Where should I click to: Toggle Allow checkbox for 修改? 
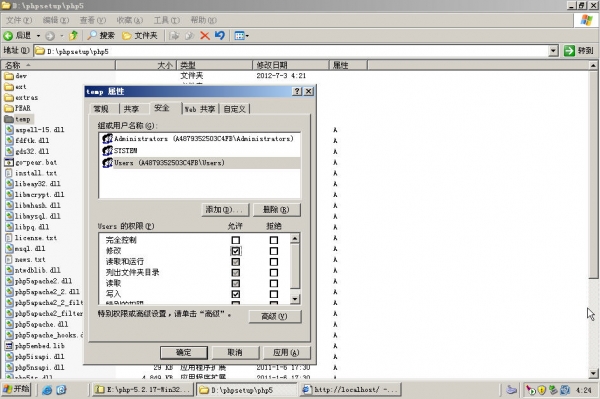(x=236, y=251)
